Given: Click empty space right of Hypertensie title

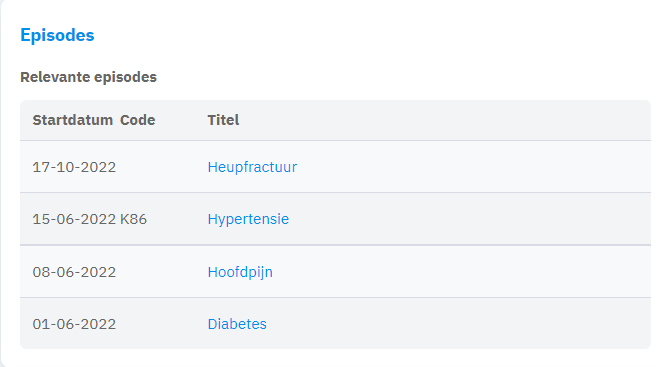Looking at the screenshot, I should click(469, 219).
